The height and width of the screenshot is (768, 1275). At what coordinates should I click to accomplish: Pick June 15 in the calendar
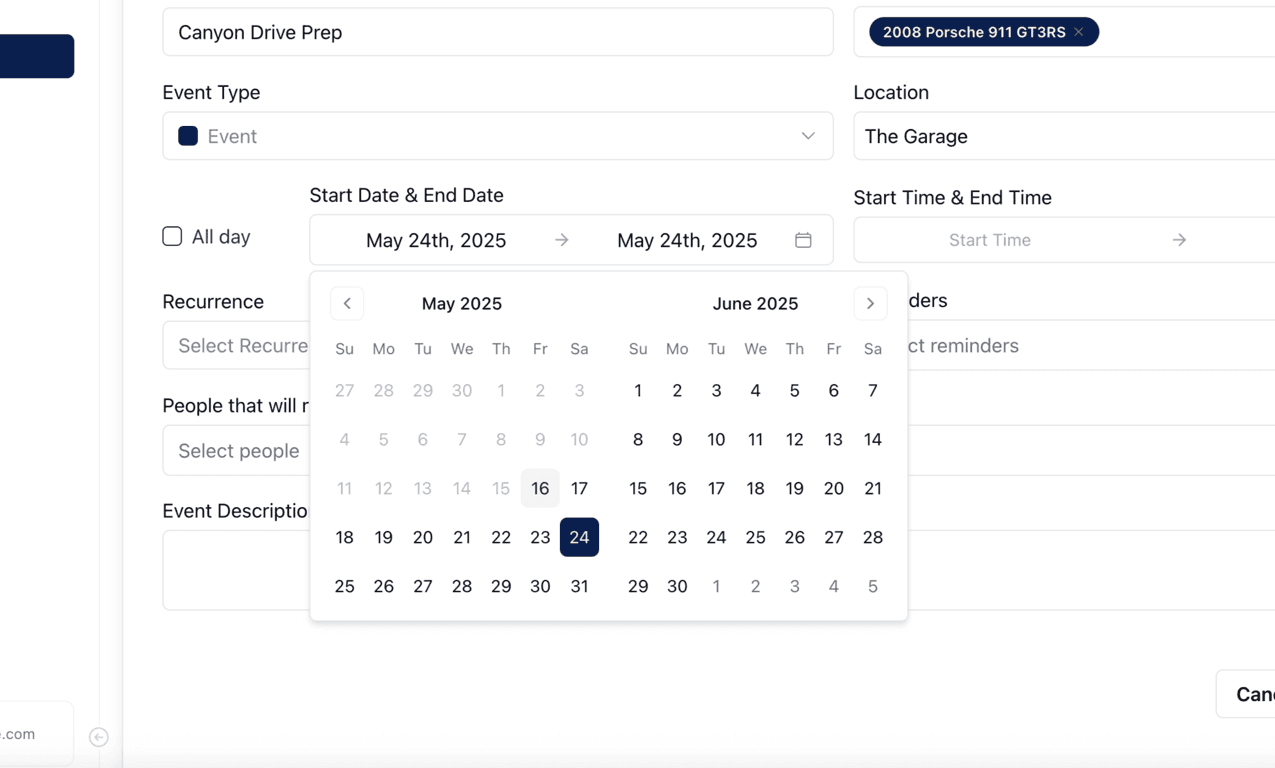coord(638,488)
